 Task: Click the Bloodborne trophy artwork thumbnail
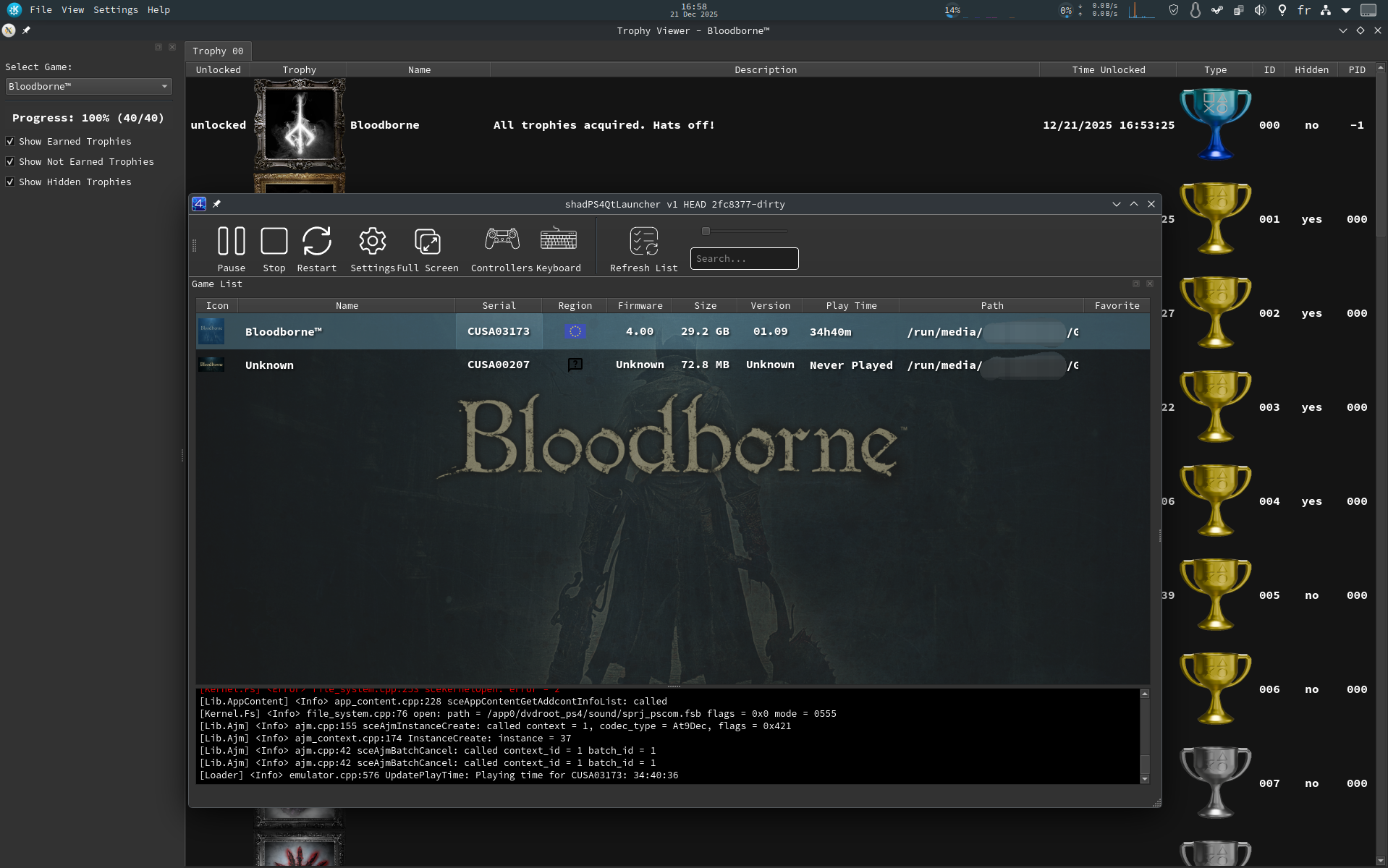pyautogui.click(x=300, y=124)
